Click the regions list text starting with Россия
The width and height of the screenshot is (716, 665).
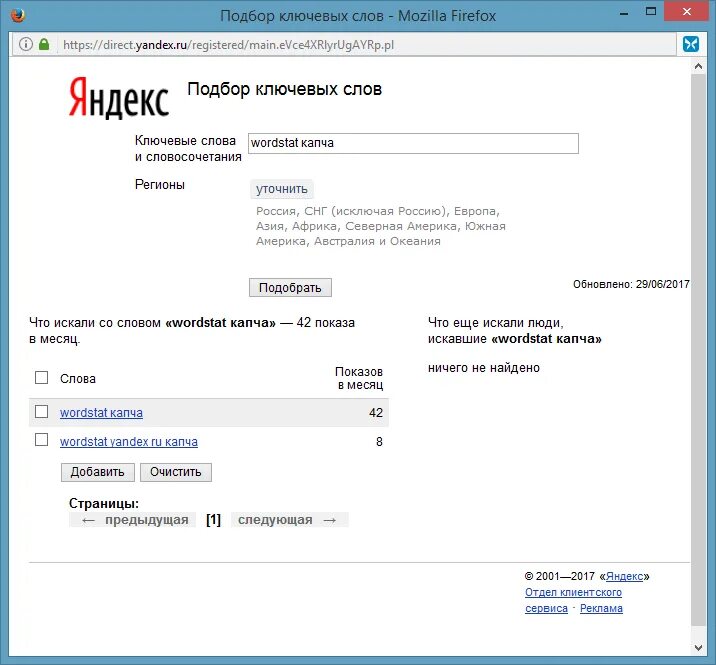coord(380,226)
